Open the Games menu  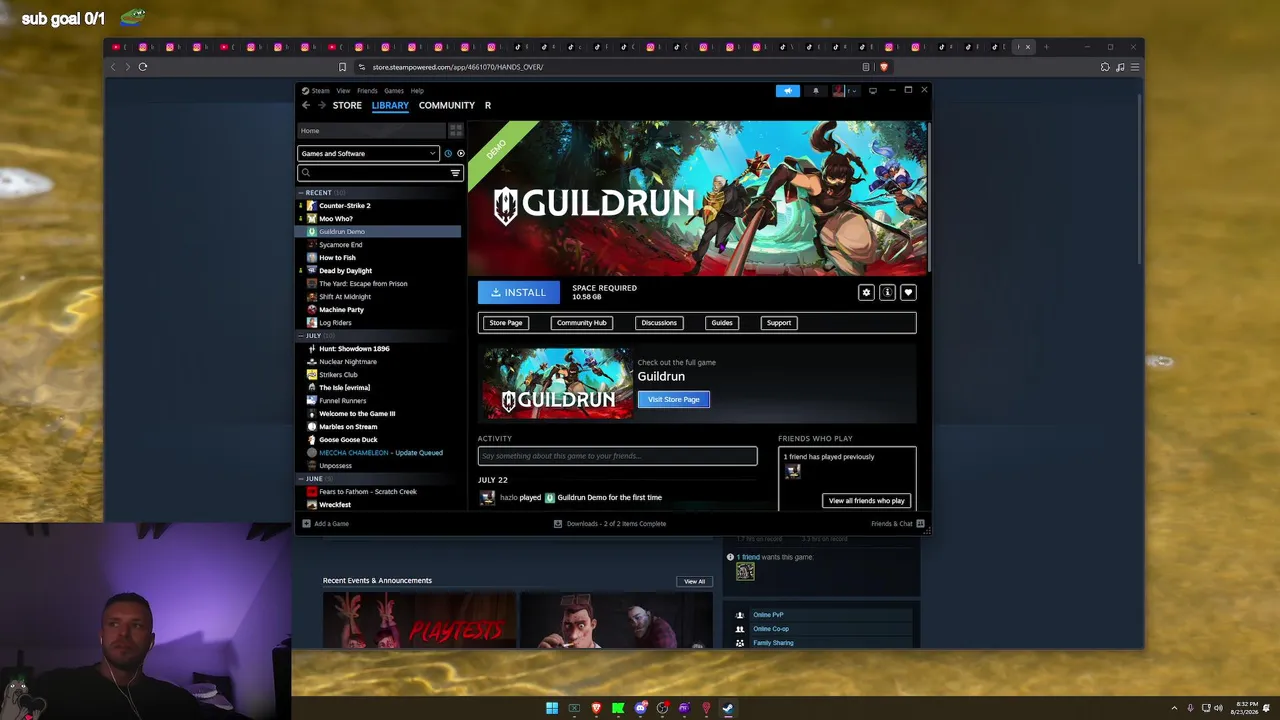[x=394, y=91]
